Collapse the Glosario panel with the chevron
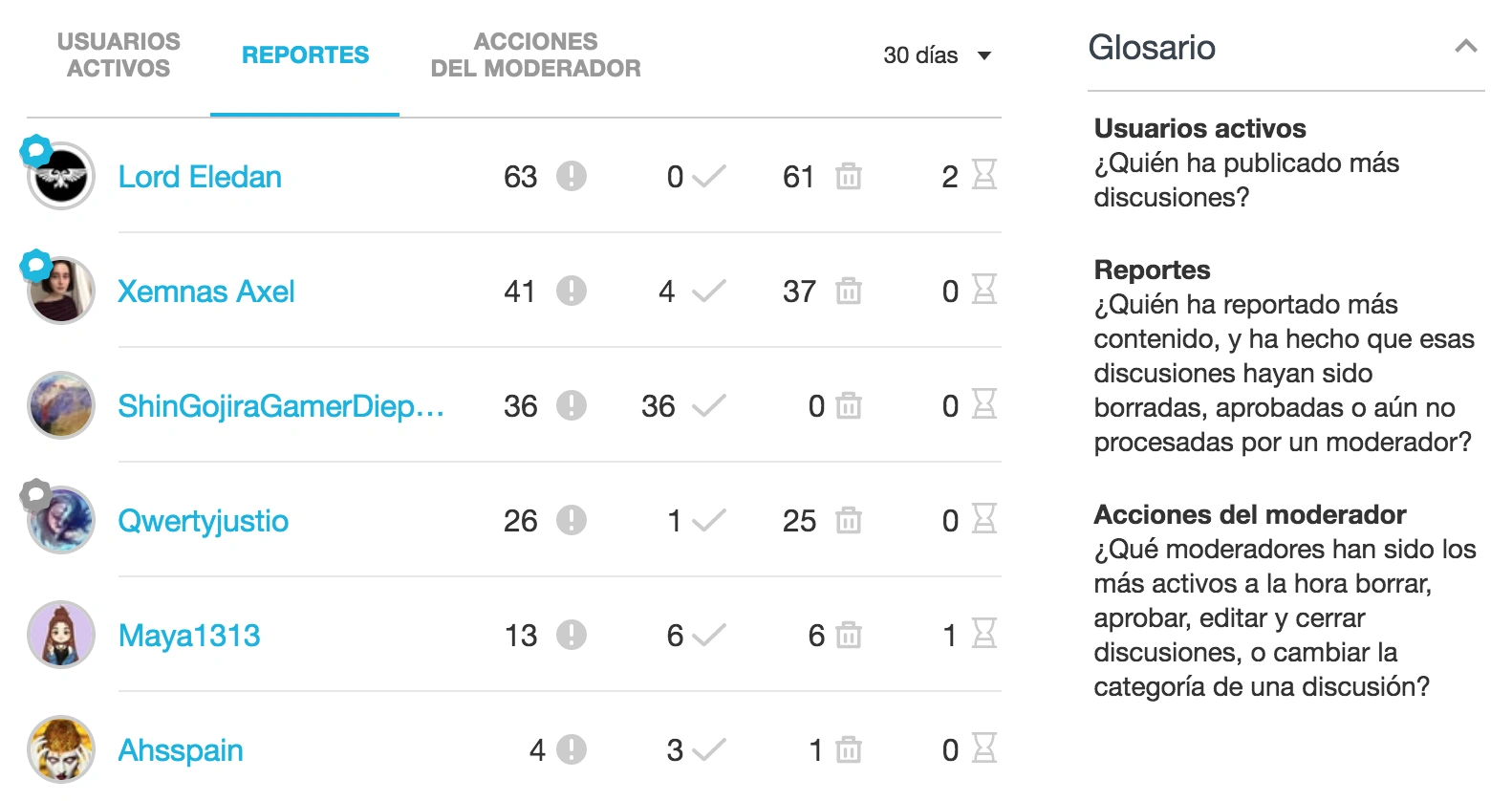The width and height of the screenshot is (1512, 801). pyautogui.click(x=1466, y=46)
